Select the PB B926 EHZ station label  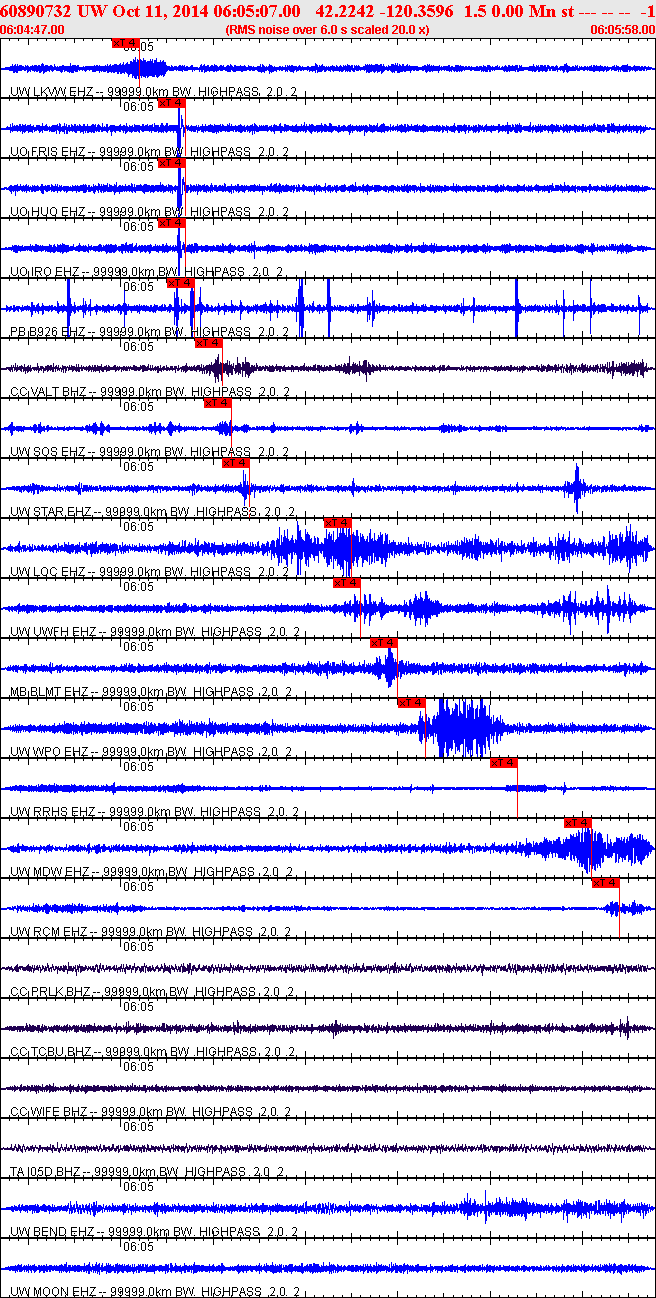point(150,332)
